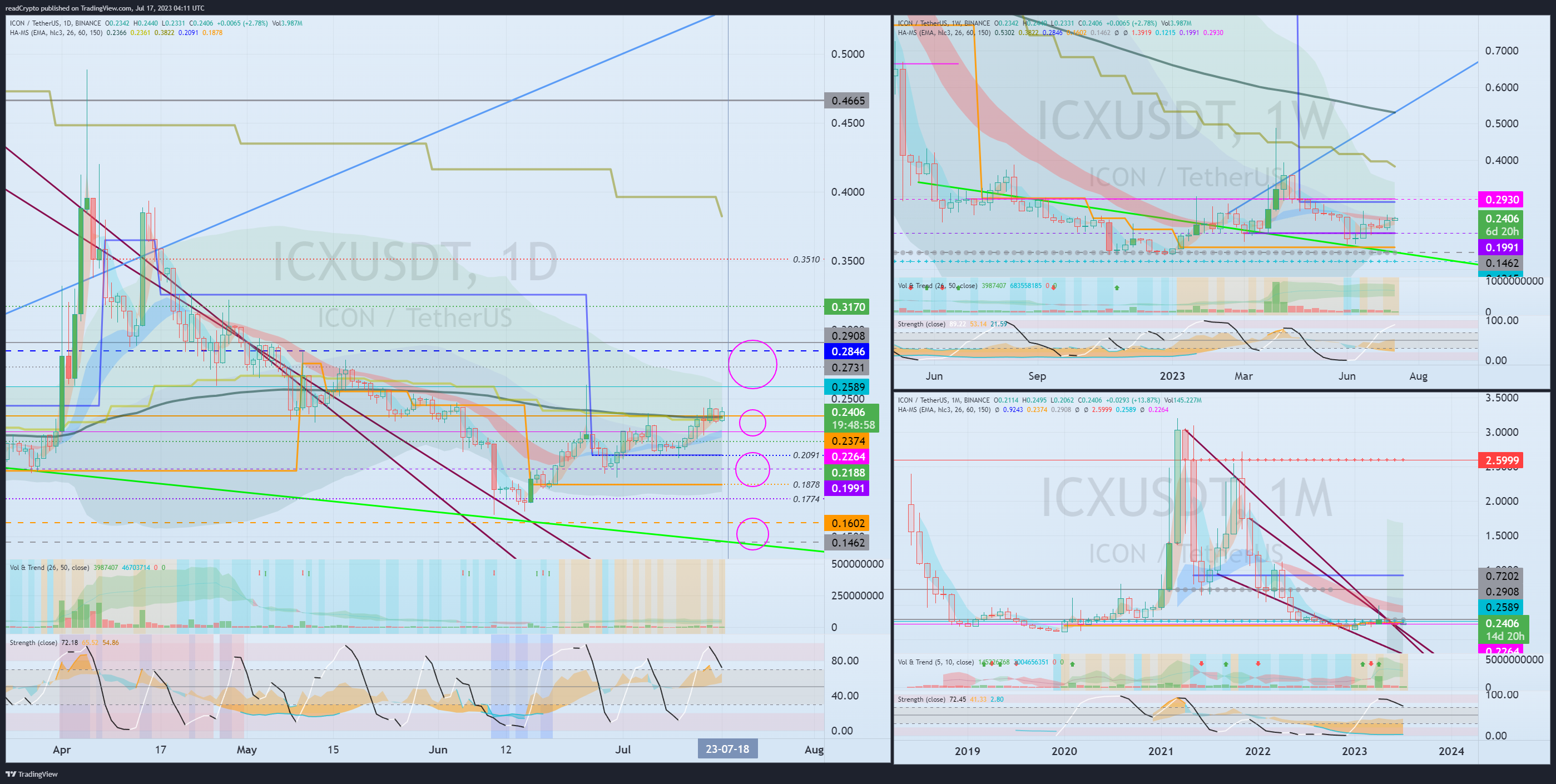
Task: Click the 14d 20h countdown on monthly chart
Action: click(x=1504, y=636)
